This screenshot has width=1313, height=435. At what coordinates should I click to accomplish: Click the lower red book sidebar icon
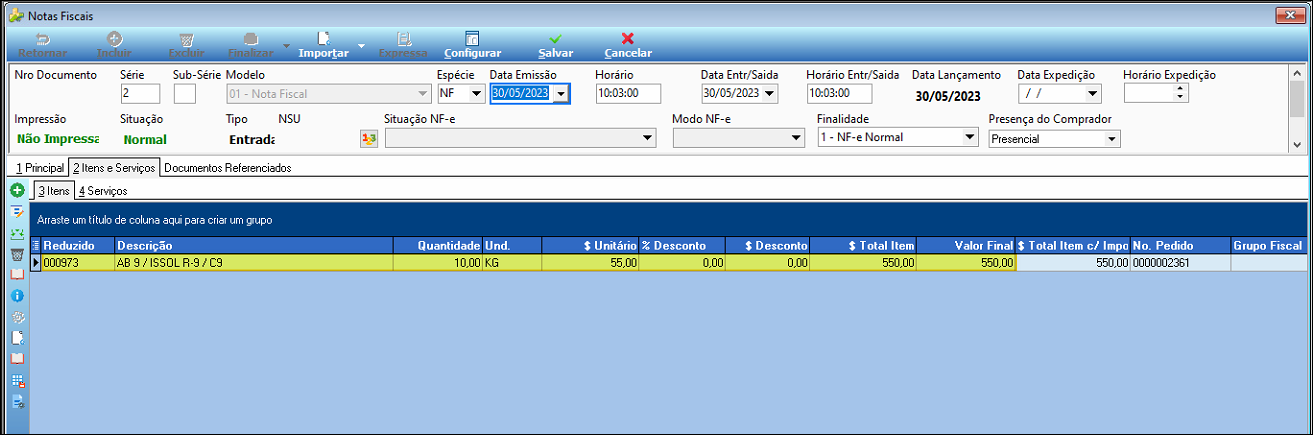(x=17, y=358)
